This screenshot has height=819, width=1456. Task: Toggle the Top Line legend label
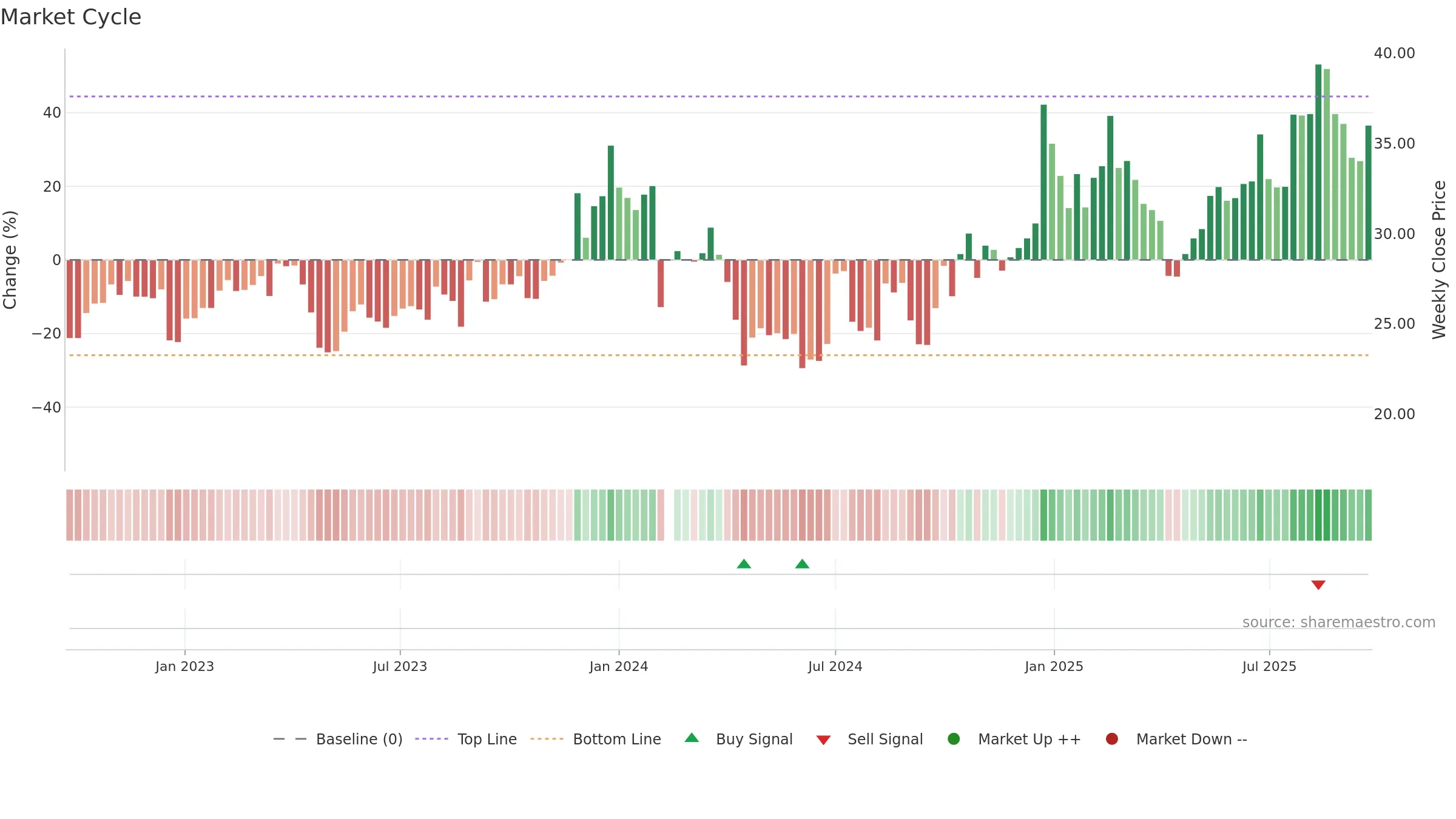point(487,740)
